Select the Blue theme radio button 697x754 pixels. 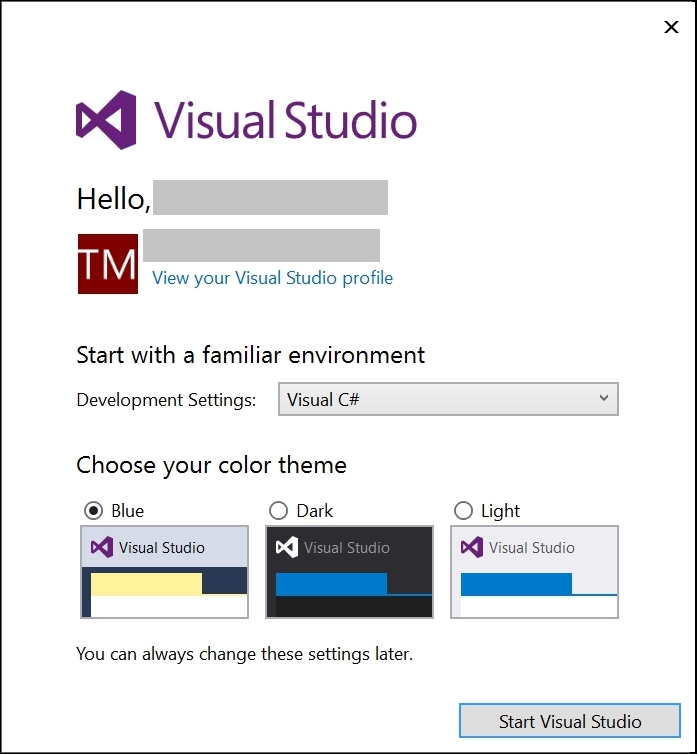pos(93,510)
